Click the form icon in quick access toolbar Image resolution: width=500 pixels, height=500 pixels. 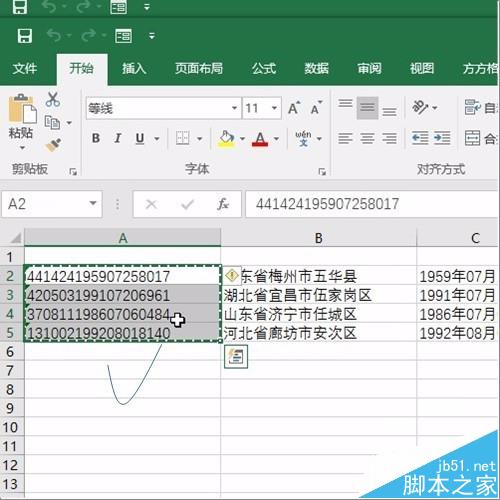pyautogui.click(x=123, y=36)
